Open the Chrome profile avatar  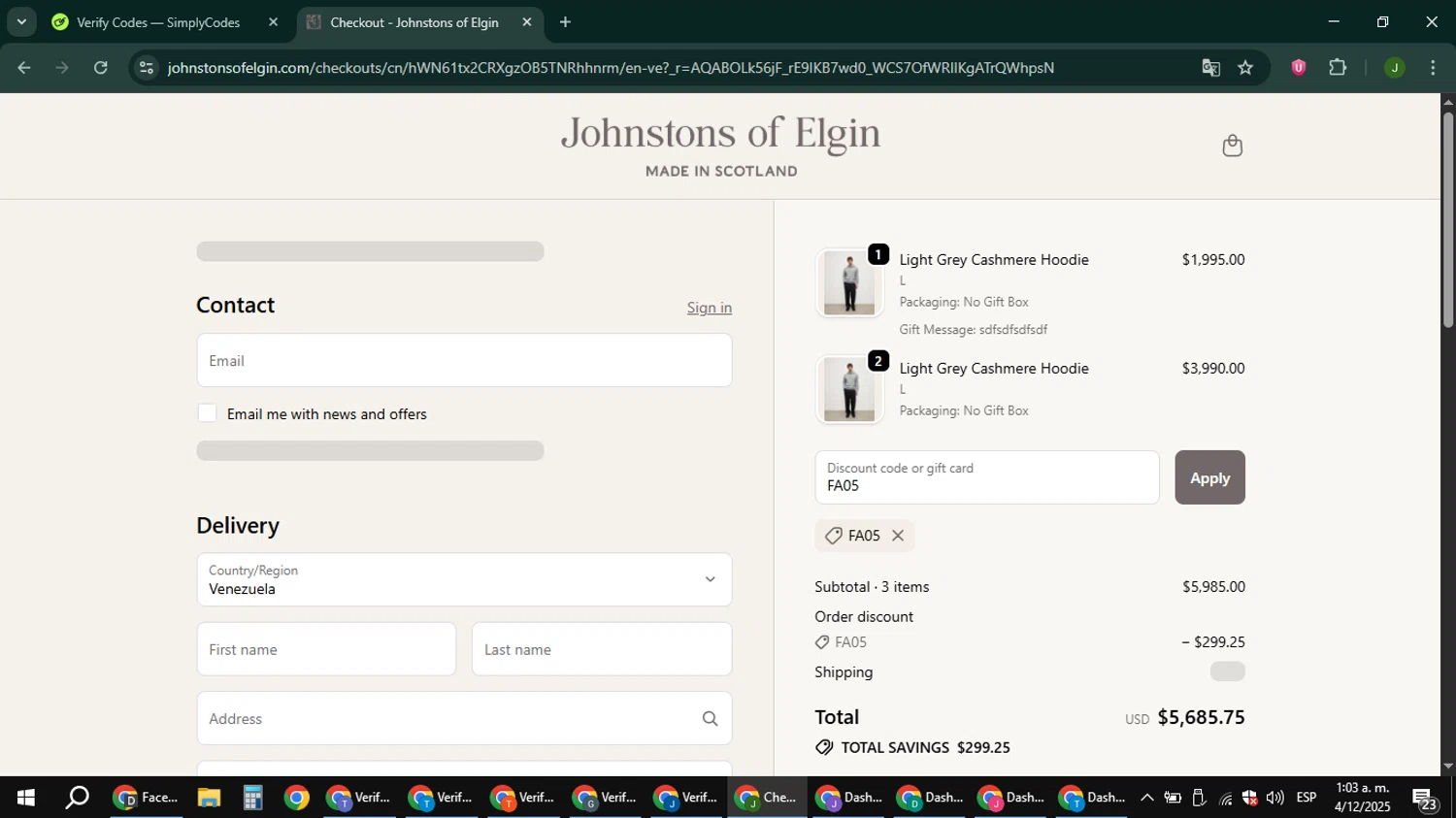point(1394,68)
